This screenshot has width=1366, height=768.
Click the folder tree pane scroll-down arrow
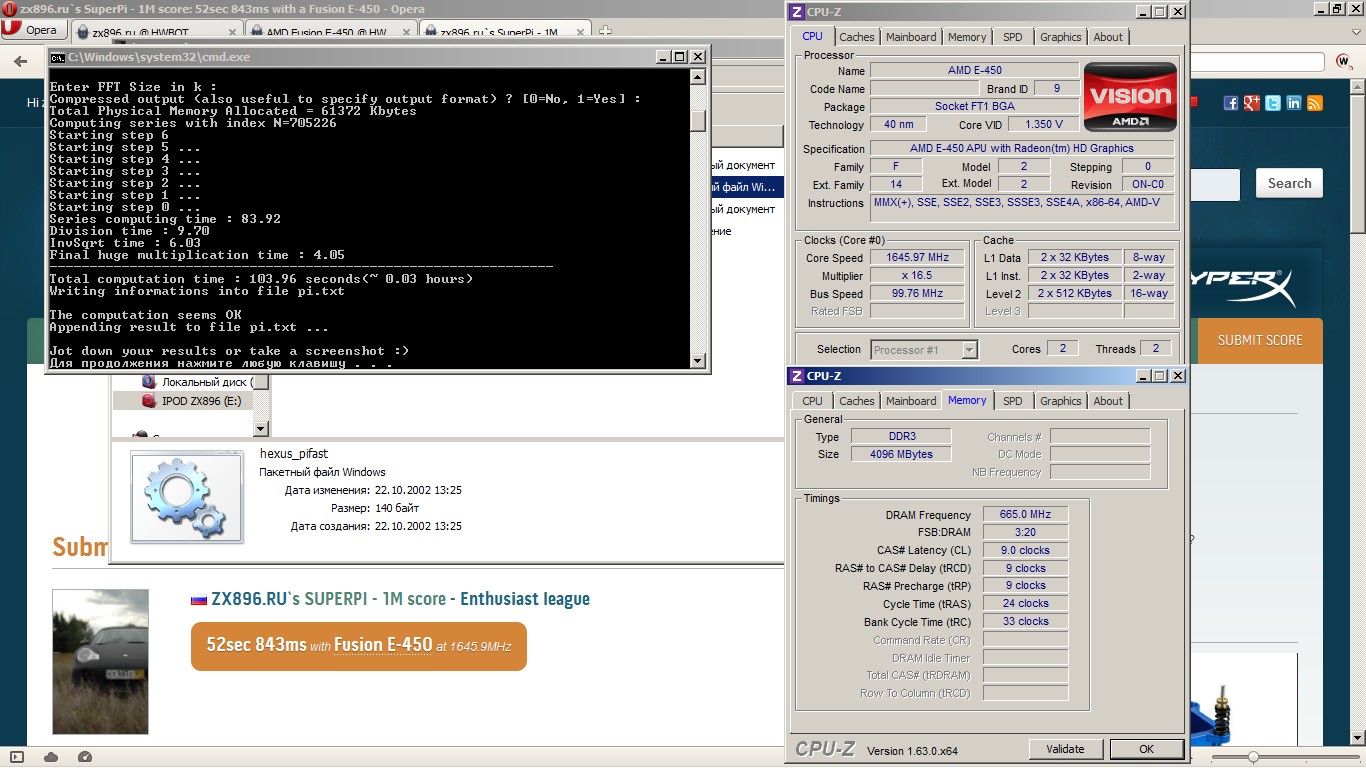[x=261, y=429]
